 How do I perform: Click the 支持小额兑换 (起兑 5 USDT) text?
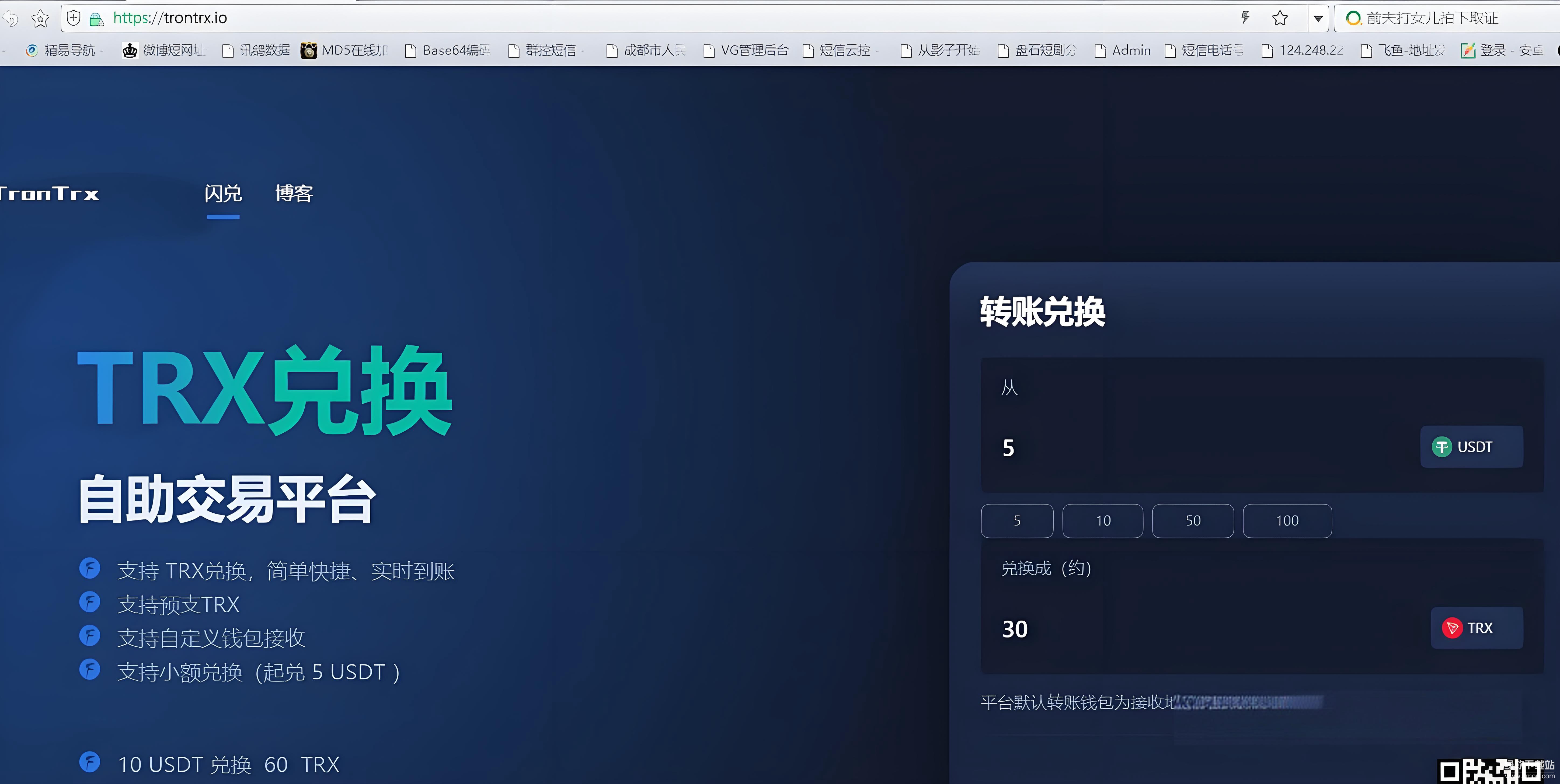pyautogui.click(x=259, y=672)
